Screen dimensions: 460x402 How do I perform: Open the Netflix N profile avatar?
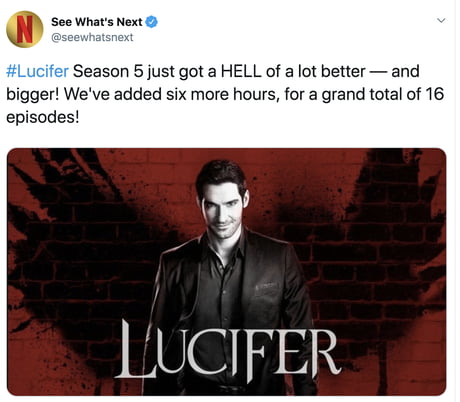point(25,29)
